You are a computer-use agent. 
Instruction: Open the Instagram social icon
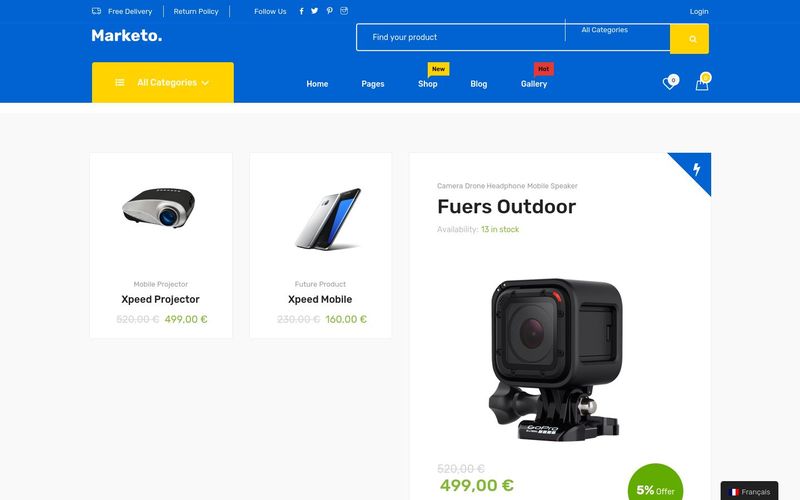tap(344, 11)
